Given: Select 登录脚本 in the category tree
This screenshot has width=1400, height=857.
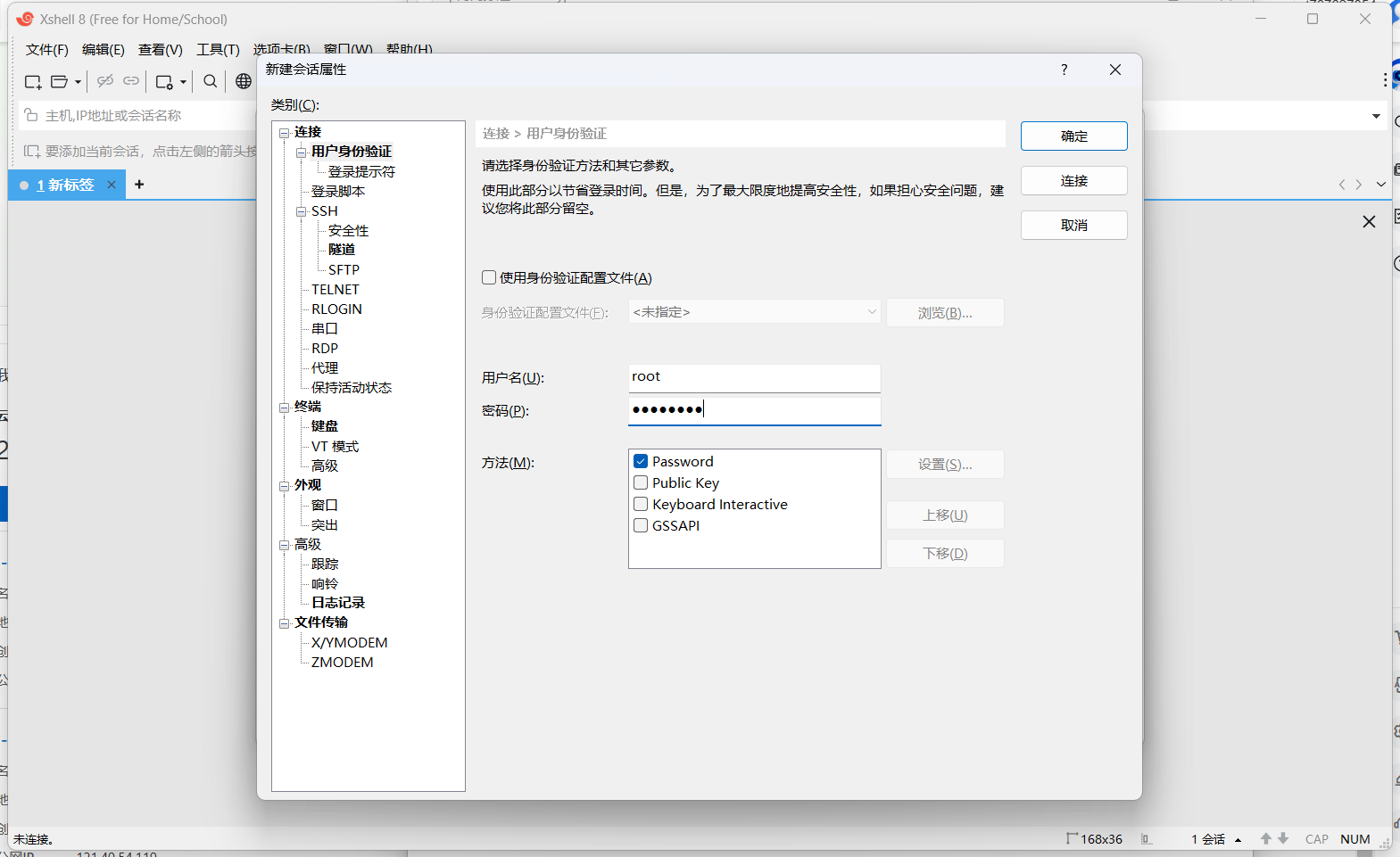Looking at the screenshot, I should coord(338,191).
